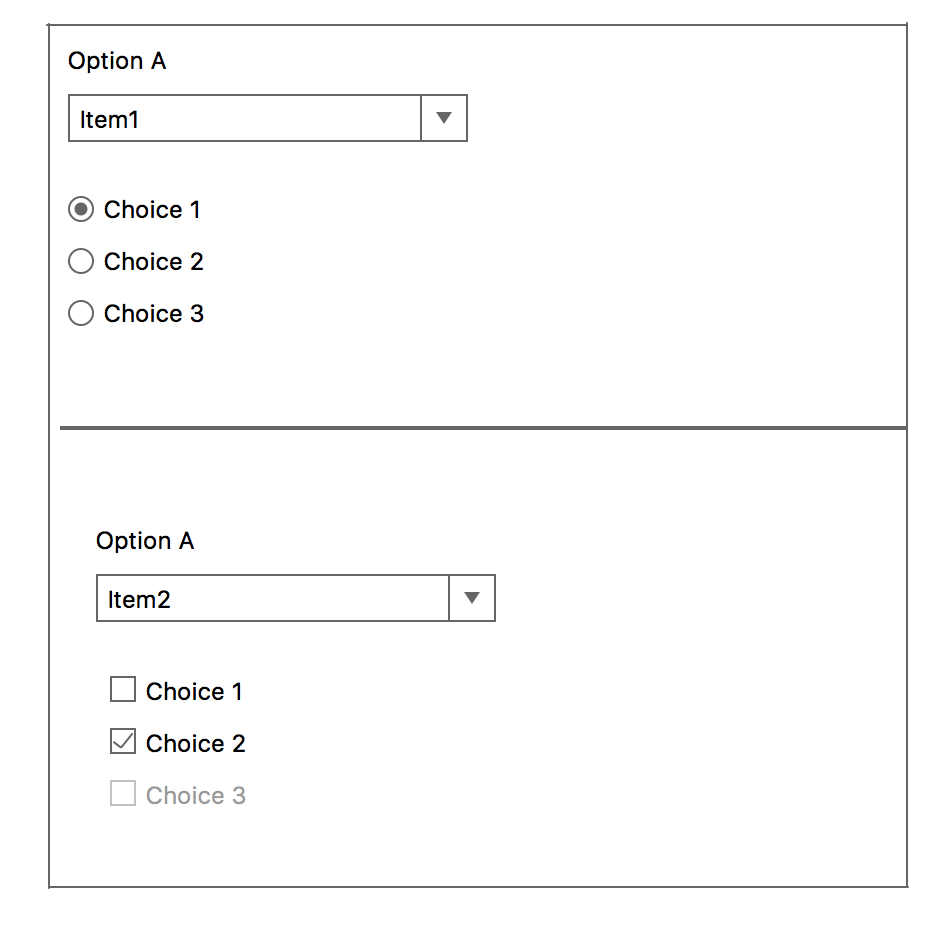948x928 pixels.
Task: Click the upper Option A label
Action: [x=116, y=61]
